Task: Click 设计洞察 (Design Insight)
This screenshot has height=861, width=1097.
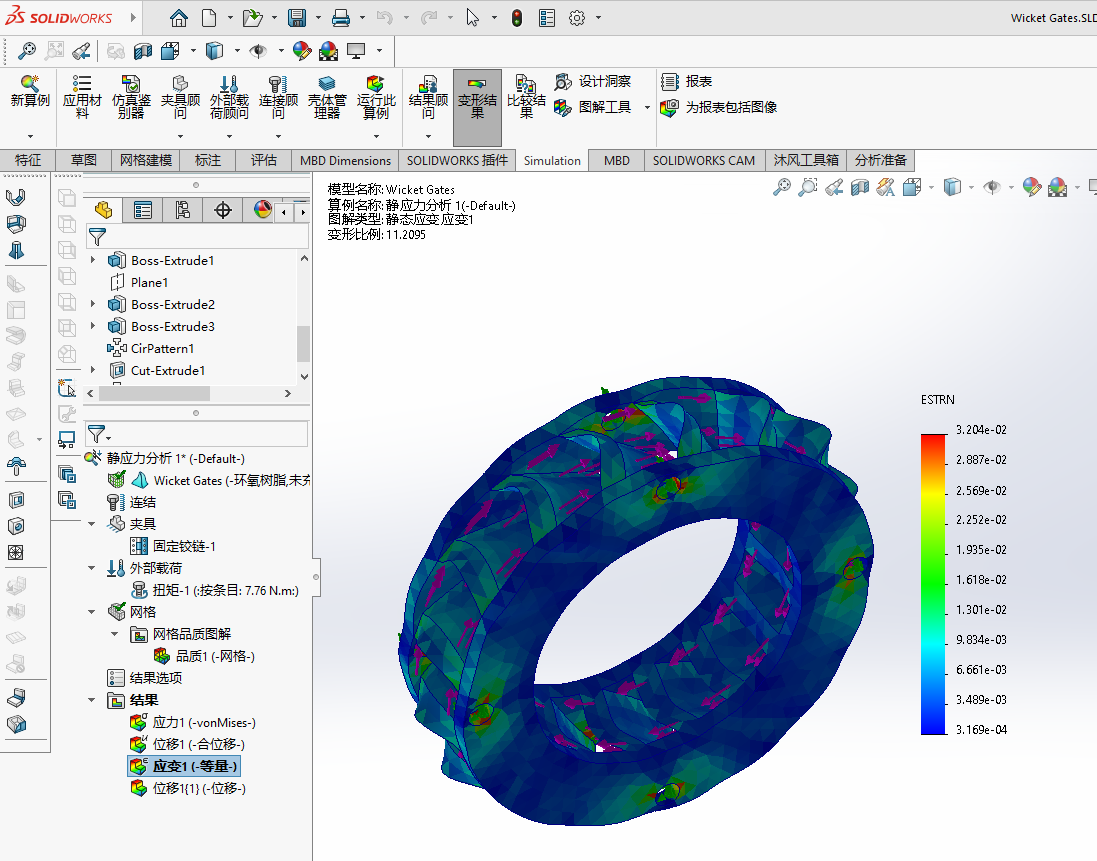Action: (593, 82)
